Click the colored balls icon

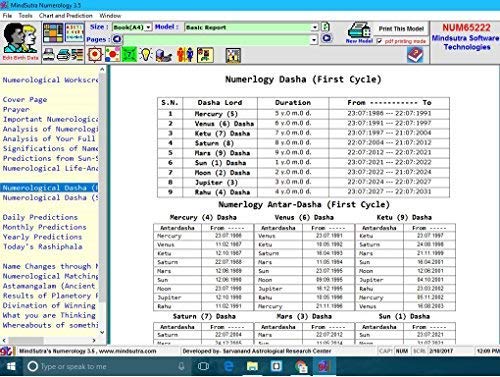click(112, 55)
